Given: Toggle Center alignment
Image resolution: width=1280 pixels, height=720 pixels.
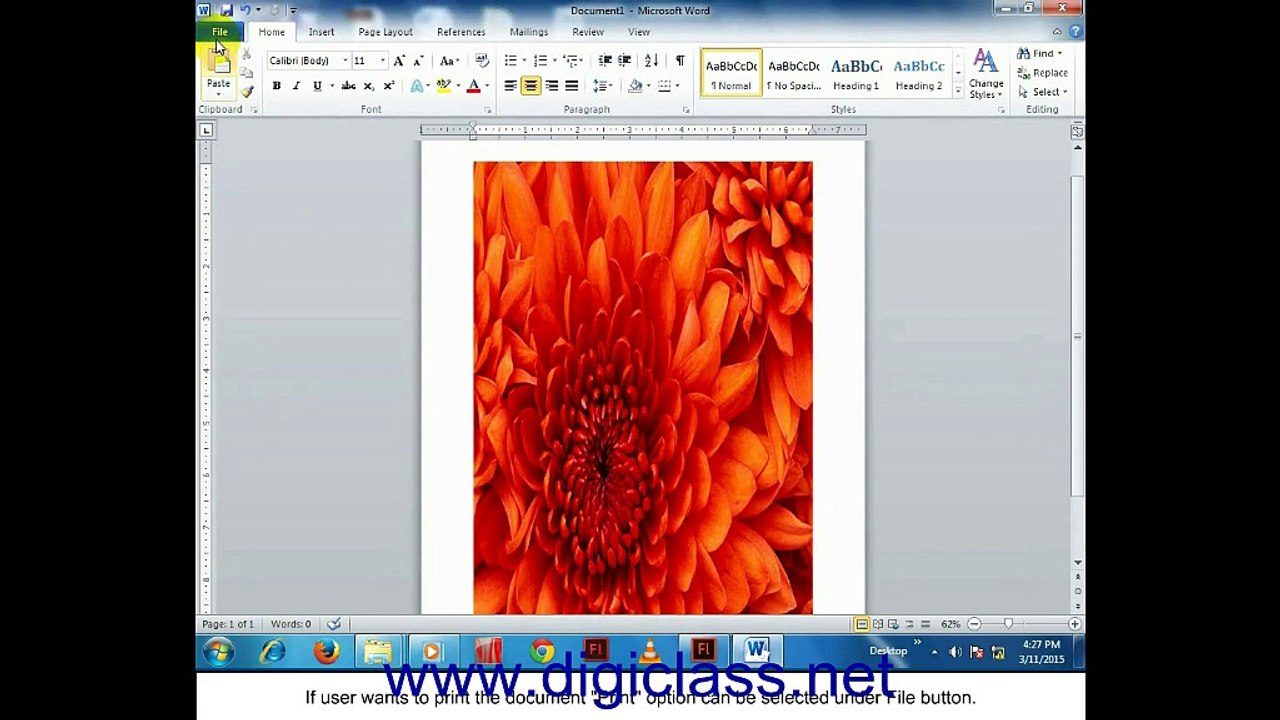Looking at the screenshot, I should pos(531,86).
